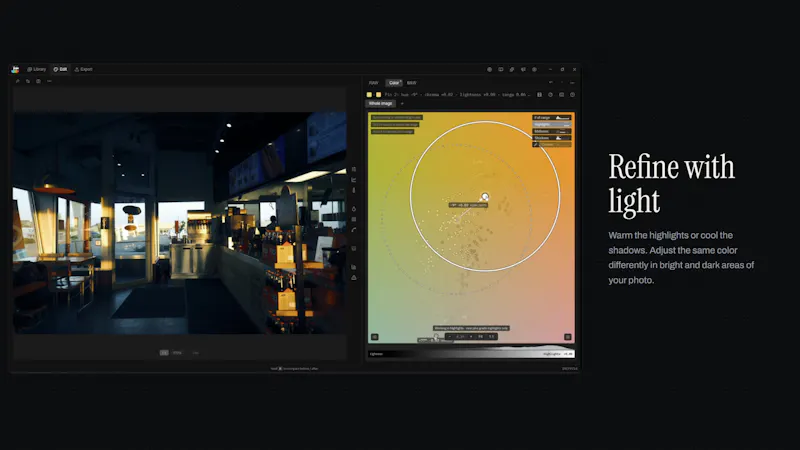Click the first pale yellow color swatch
Screen dimensions: 800x450
pos(369,95)
